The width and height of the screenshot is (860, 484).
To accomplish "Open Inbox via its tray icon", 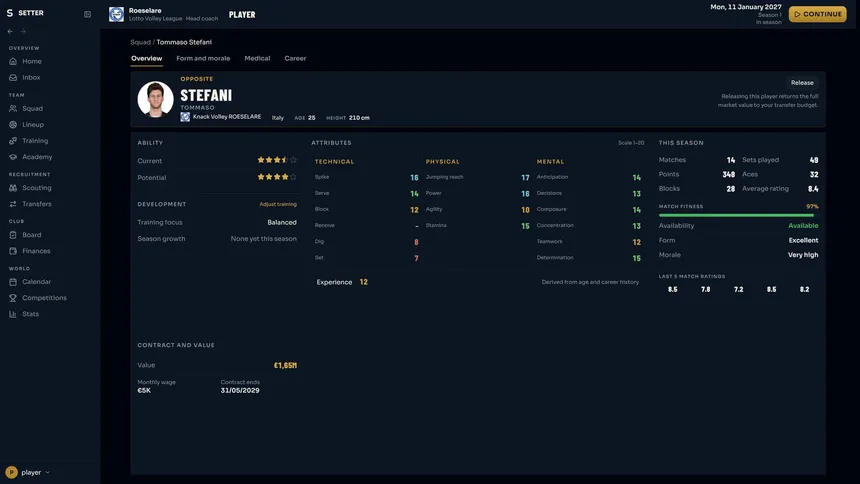I will [13, 77].
